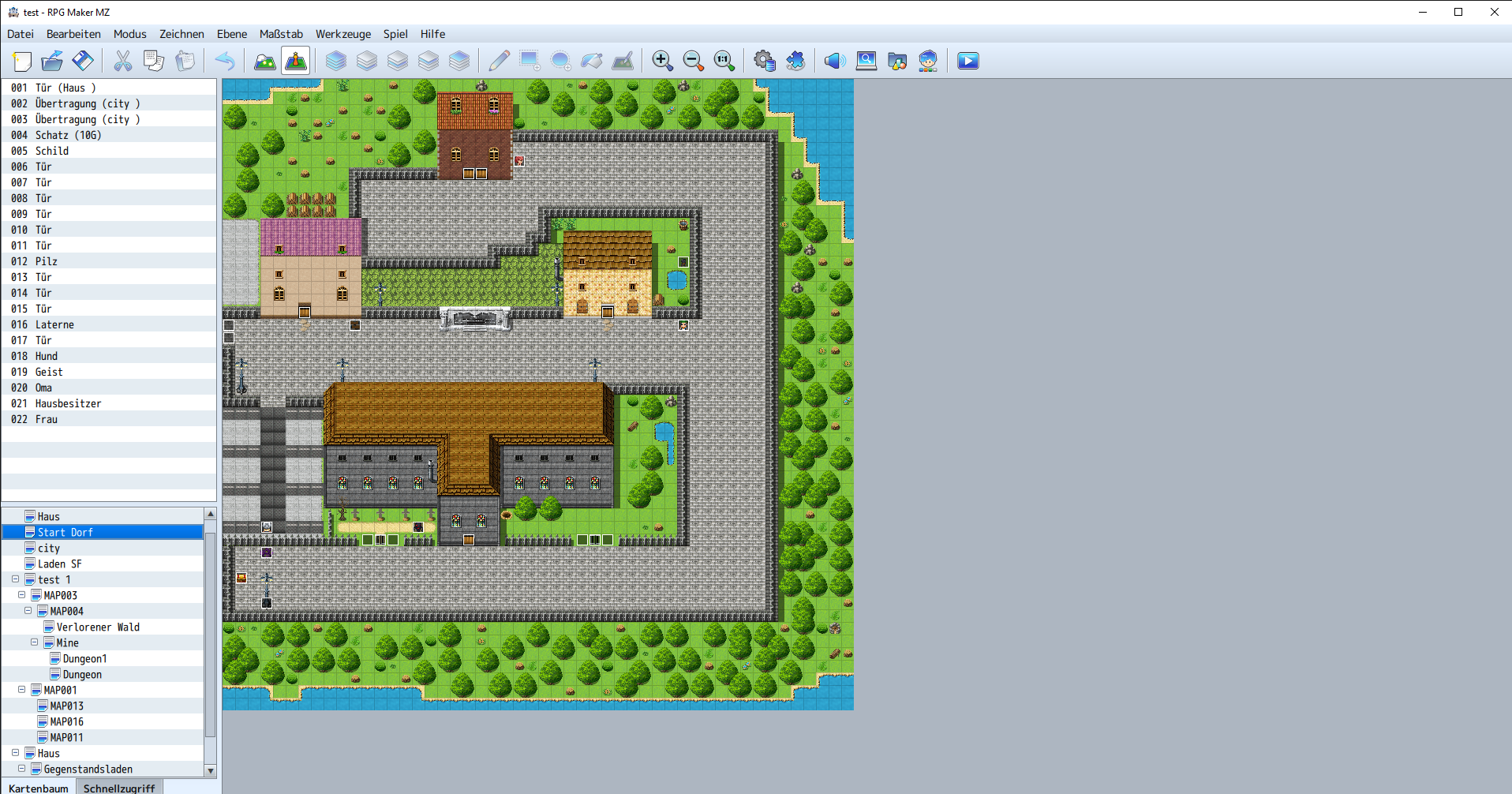Click the Zoom In magnifier icon

662,61
